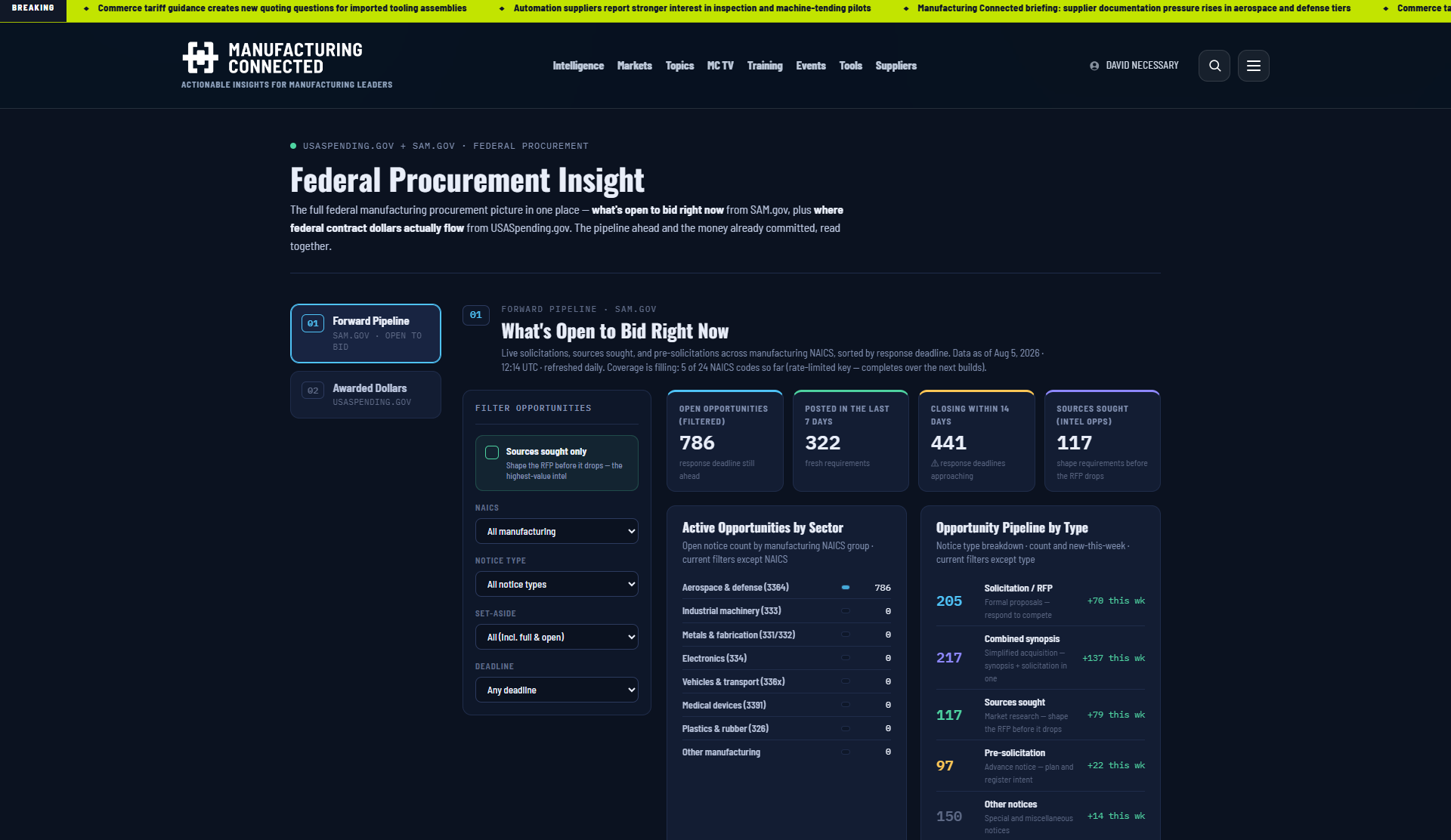
Task: Go to the Markets nav item
Action: click(635, 66)
